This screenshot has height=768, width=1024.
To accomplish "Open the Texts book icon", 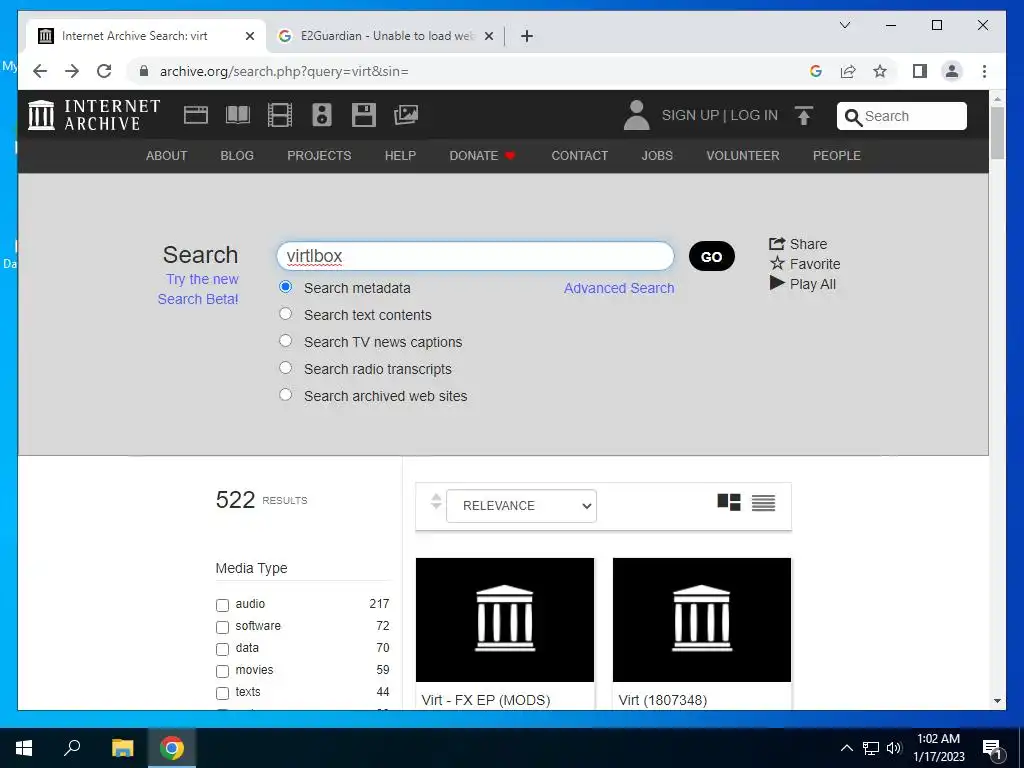I will (238, 115).
